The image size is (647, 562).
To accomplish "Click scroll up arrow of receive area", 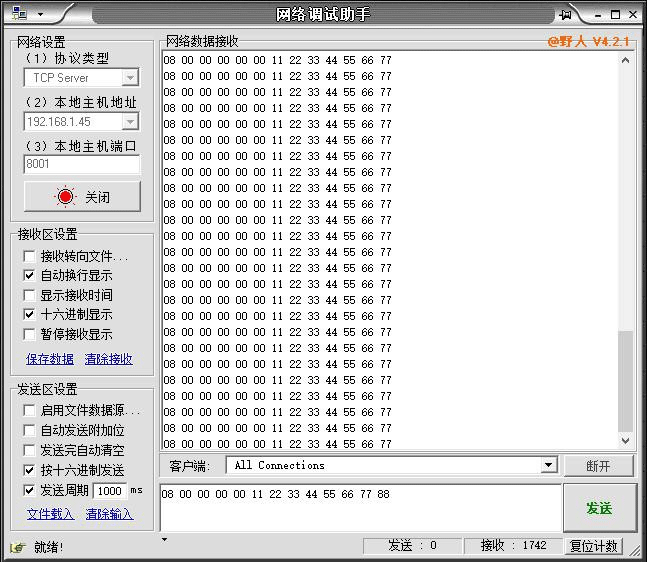I will 626,61.
